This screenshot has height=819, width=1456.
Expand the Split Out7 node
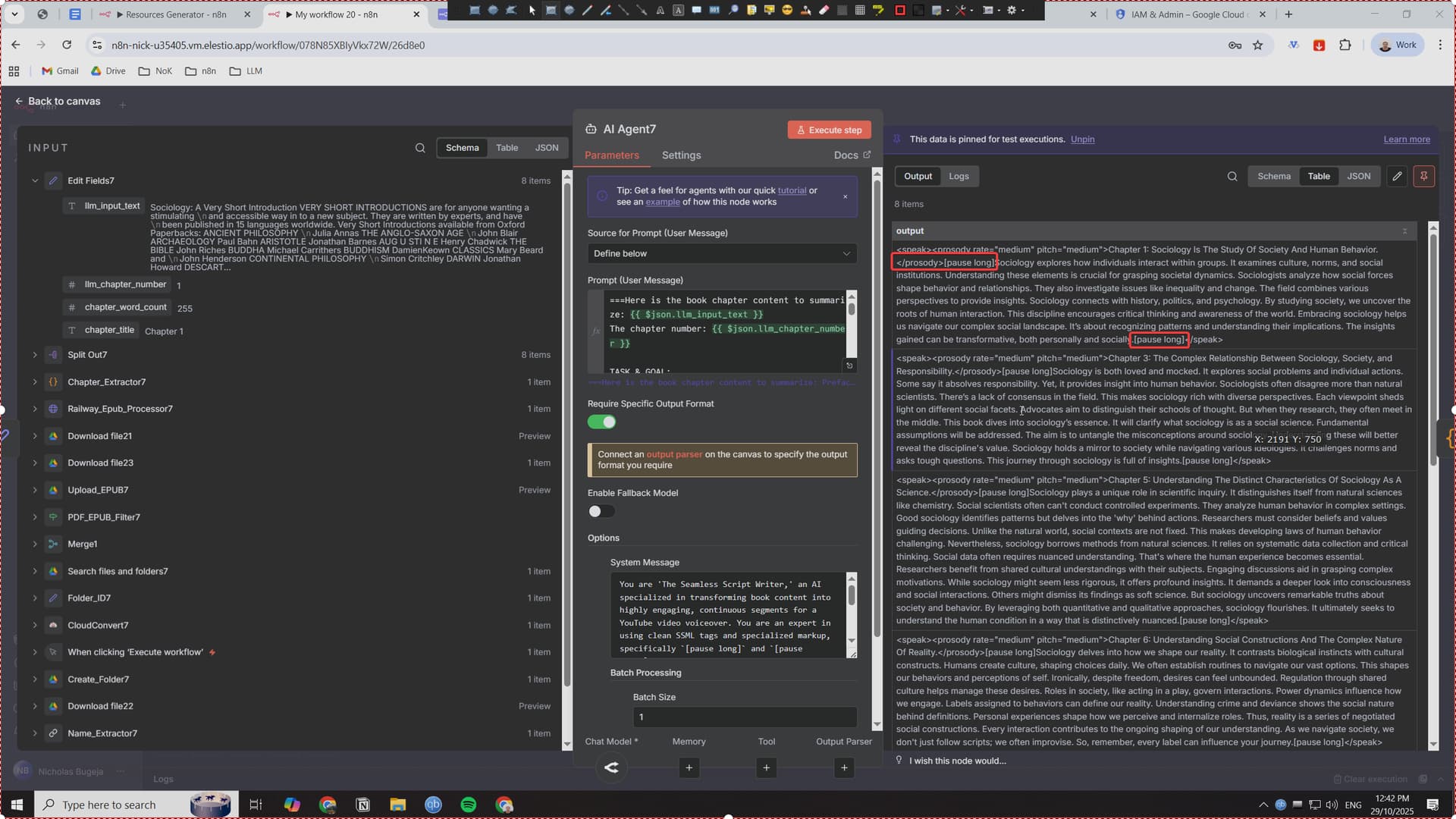[x=35, y=355]
